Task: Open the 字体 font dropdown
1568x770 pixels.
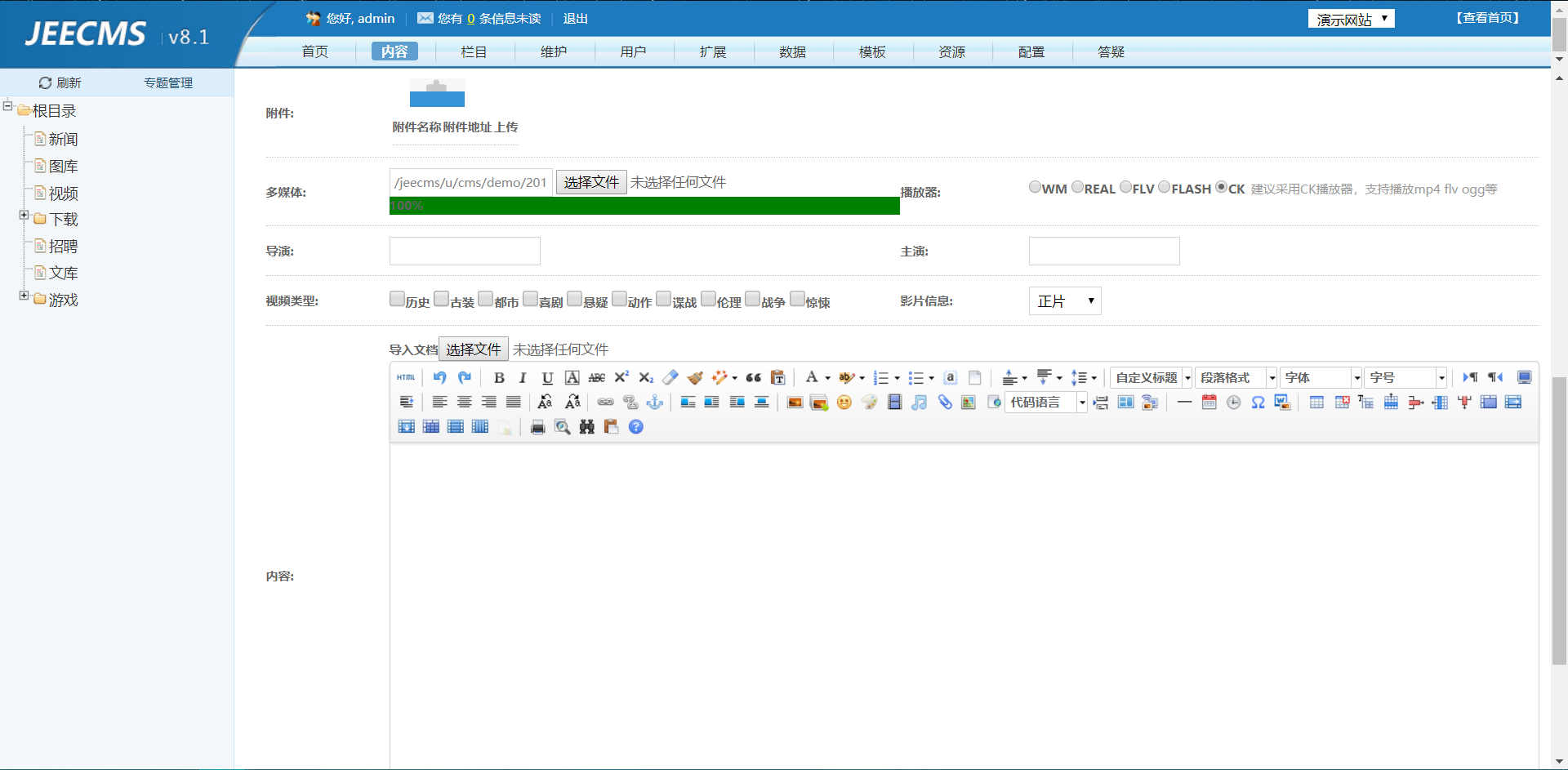Action: coord(1321,377)
